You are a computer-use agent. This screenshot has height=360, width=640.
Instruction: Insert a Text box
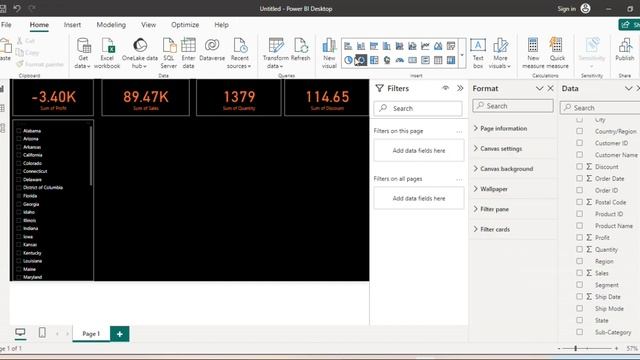pyautogui.click(x=478, y=53)
